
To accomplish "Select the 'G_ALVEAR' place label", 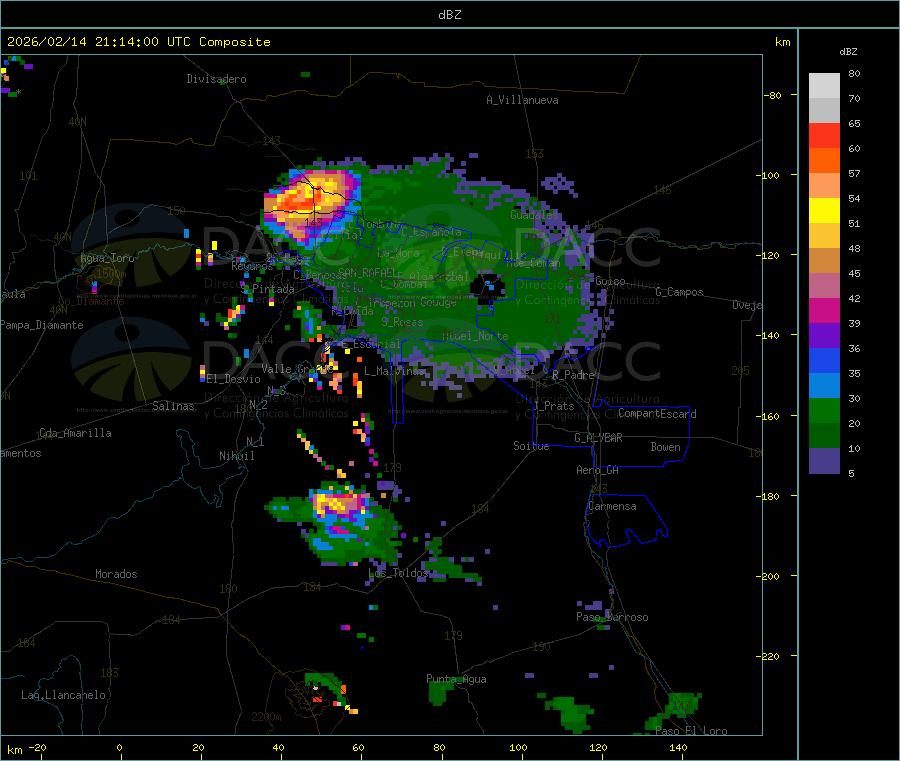I will tap(598, 438).
